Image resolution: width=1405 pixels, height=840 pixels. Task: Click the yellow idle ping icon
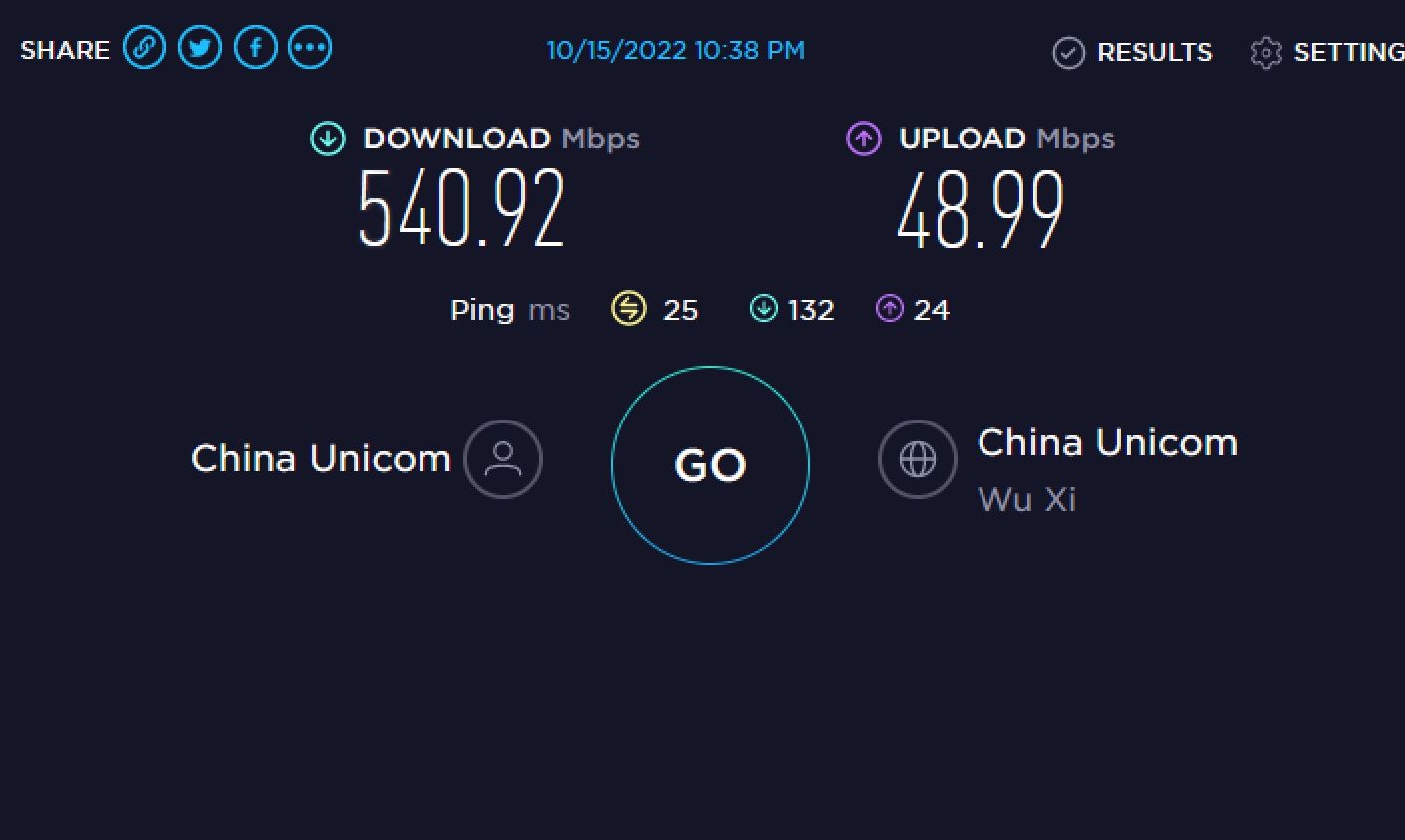point(629,309)
